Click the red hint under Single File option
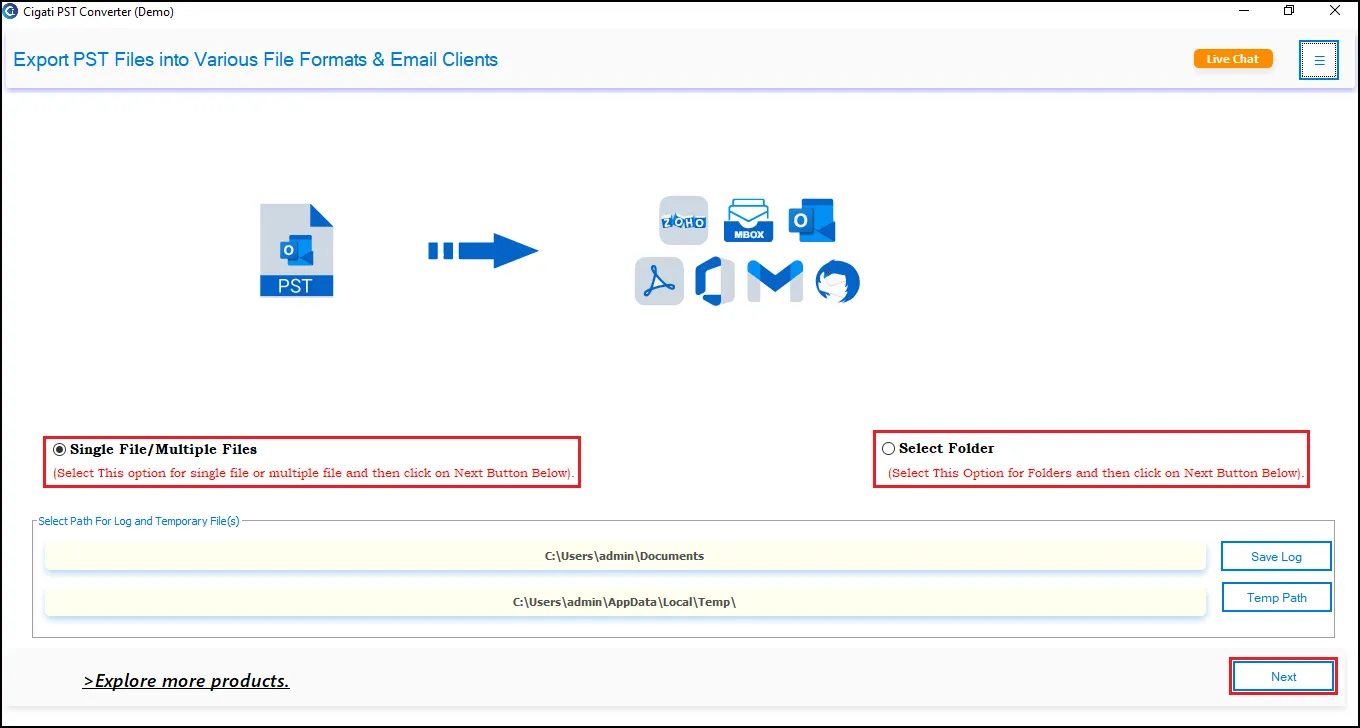The width and height of the screenshot is (1360, 728). 314,473
